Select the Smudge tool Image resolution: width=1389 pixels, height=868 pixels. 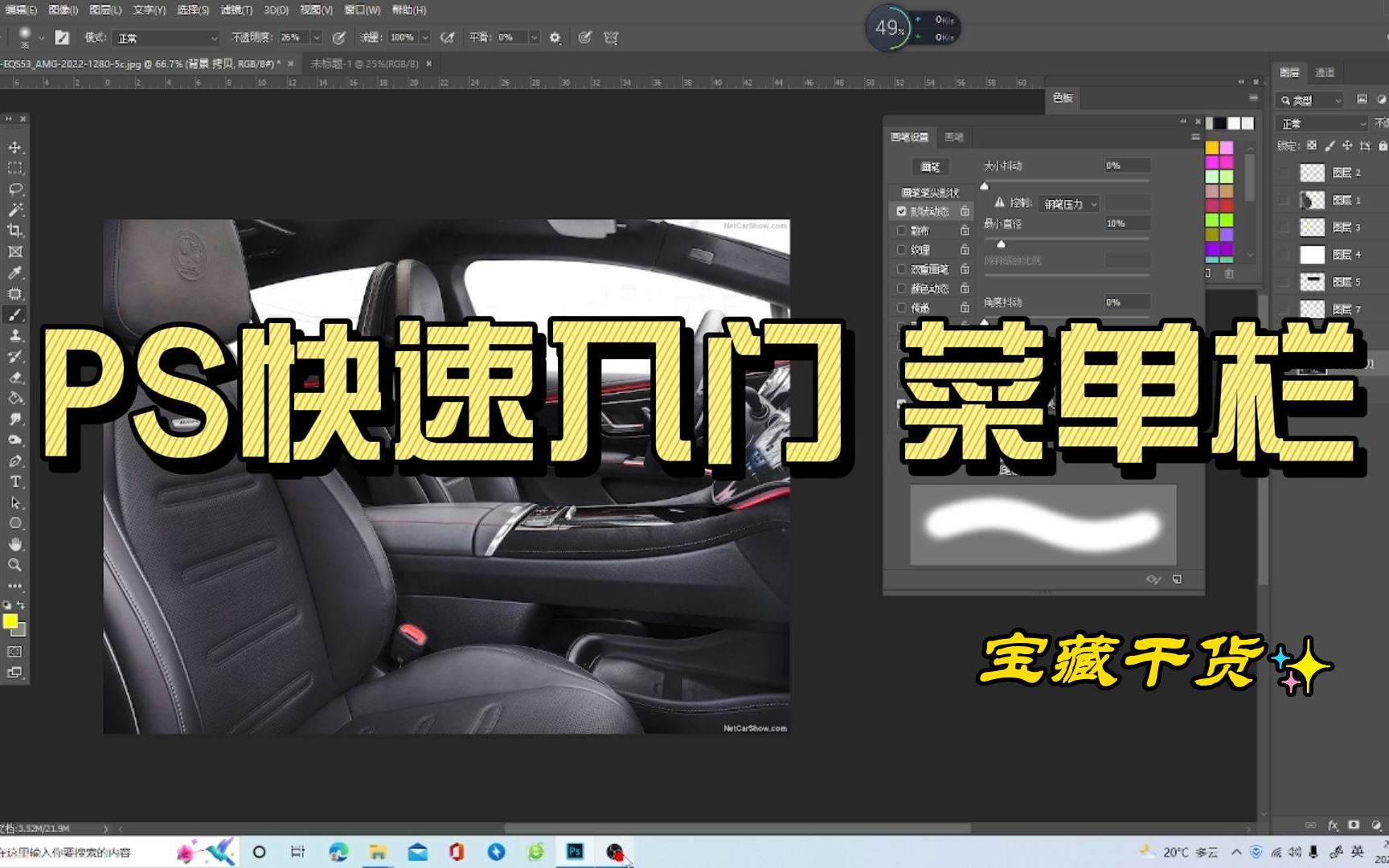(x=15, y=419)
